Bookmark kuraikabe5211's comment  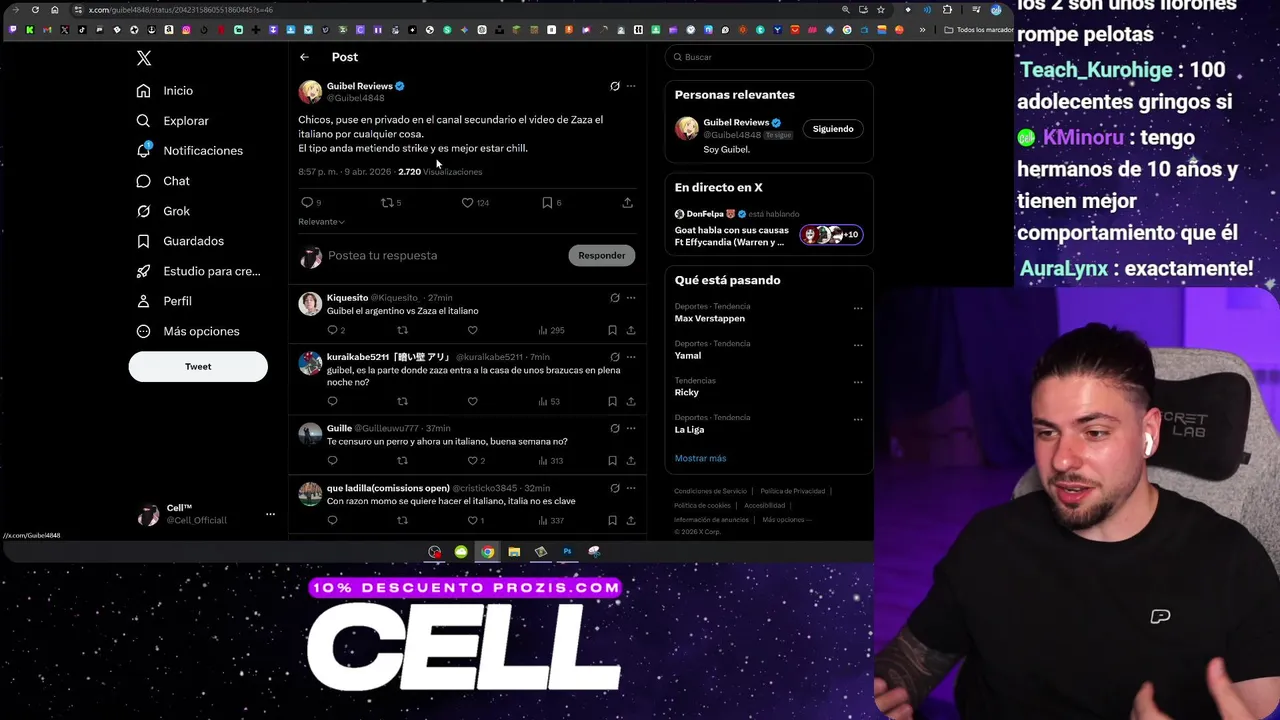coord(612,402)
